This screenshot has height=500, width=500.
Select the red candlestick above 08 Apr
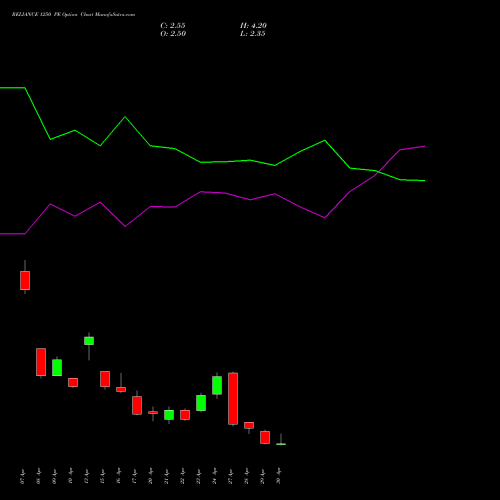(x=41, y=362)
